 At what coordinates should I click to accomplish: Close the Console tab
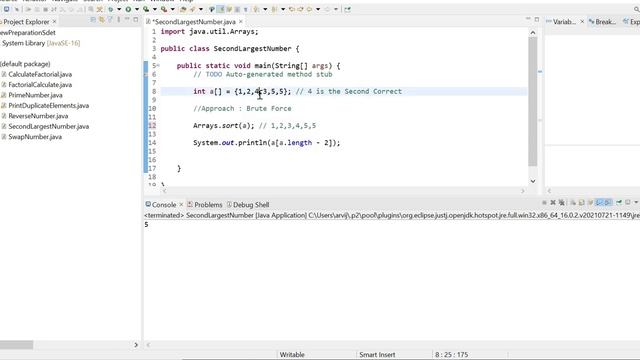click(181, 204)
